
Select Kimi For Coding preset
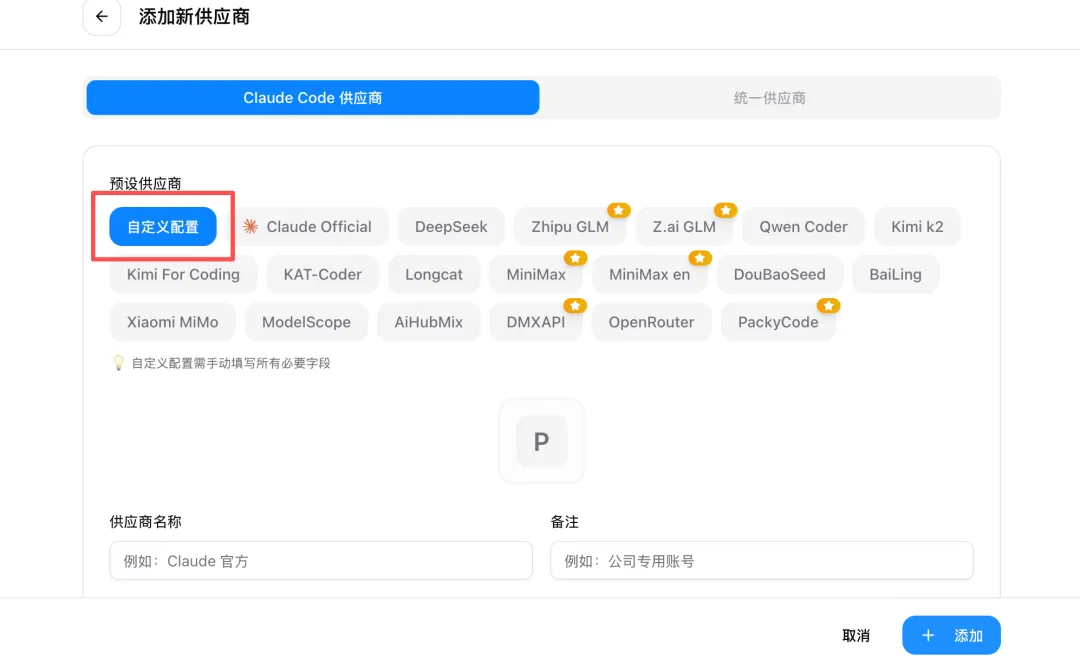pos(183,274)
